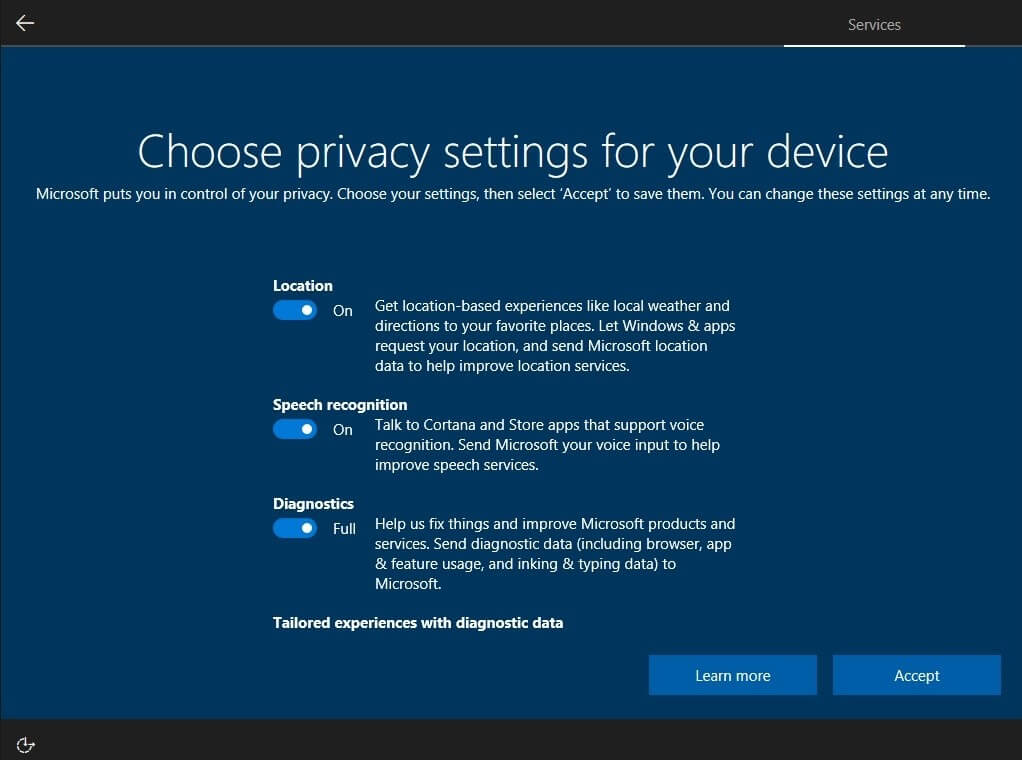This screenshot has height=760, width=1022.
Task: Click the 'Get location-based experiences' description text
Action: point(555,336)
